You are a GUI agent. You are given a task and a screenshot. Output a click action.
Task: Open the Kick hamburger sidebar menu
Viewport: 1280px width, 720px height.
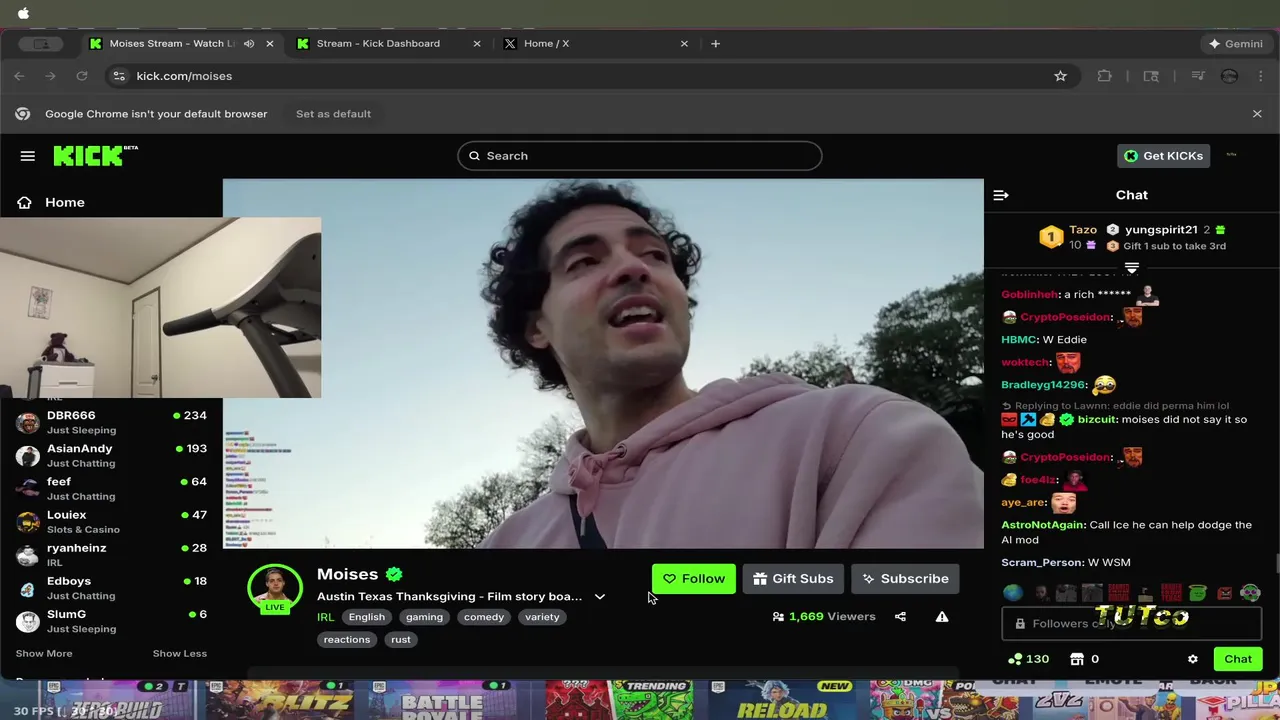[28, 156]
